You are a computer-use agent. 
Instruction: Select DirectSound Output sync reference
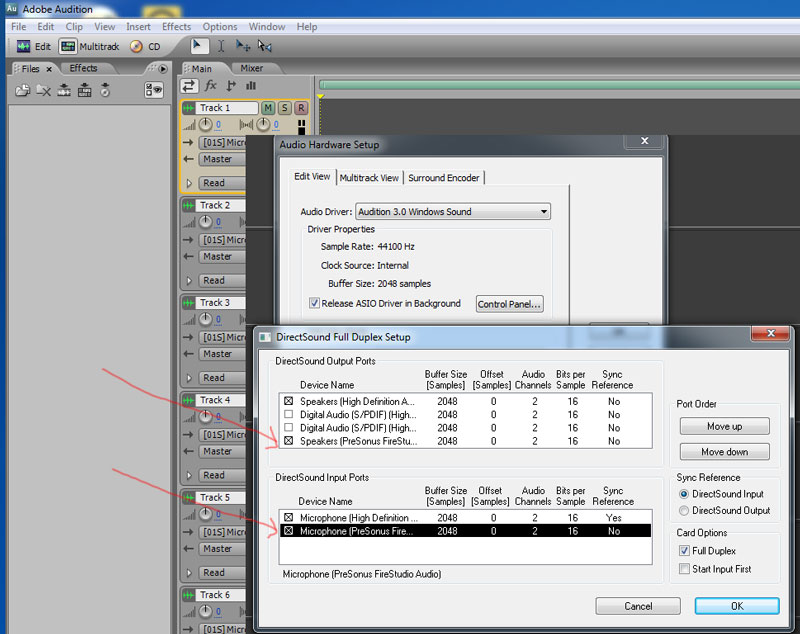pyautogui.click(x=684, y=510)
